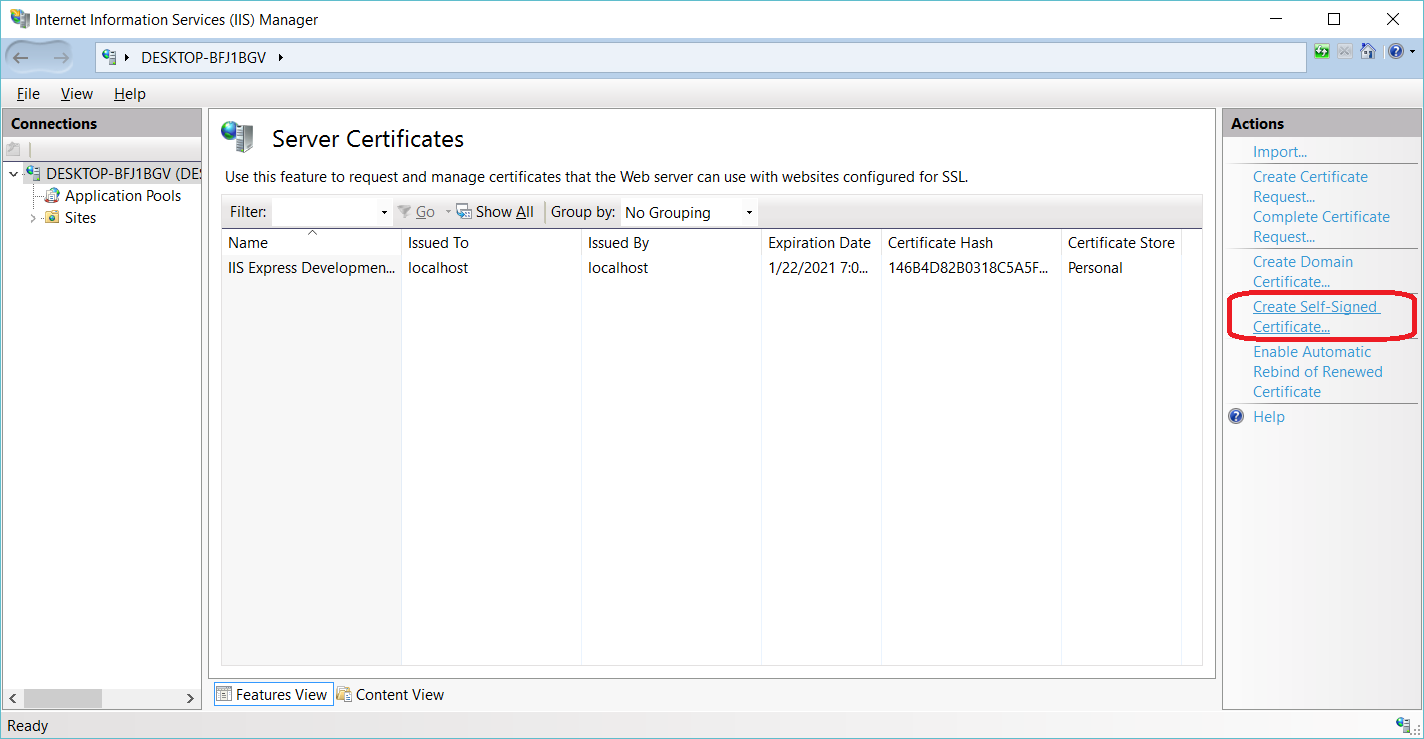Click the blue Help icon in the top toolbar
This screenshot has height=739, width=1424.
(x=1395, y=51)
